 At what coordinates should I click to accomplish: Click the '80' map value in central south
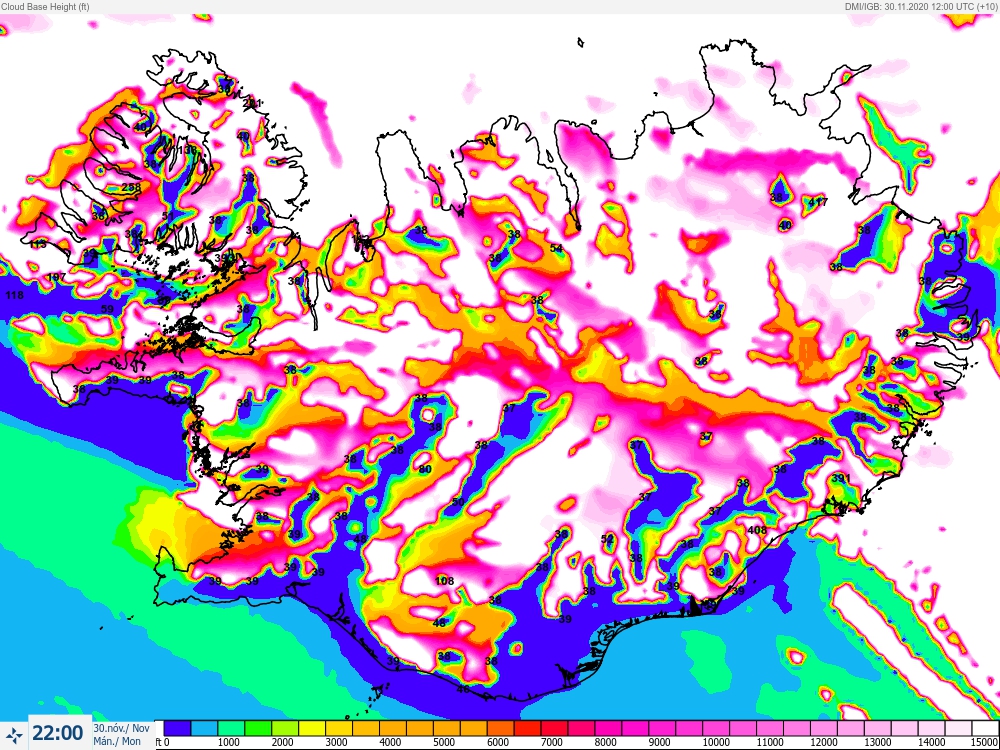[x=425, y=469]
